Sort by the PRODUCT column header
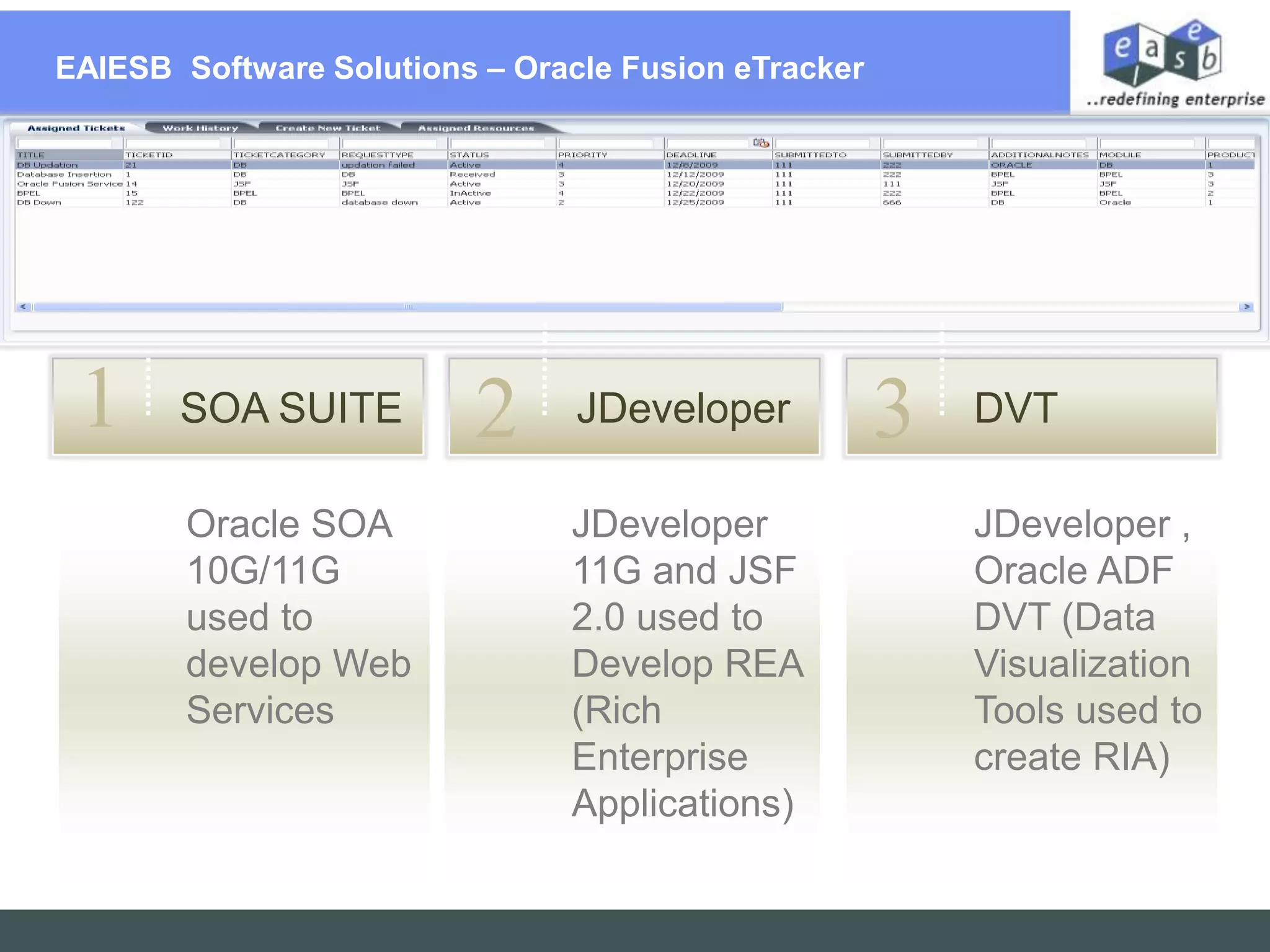 pyautogui.click(x=1230, y=155)
